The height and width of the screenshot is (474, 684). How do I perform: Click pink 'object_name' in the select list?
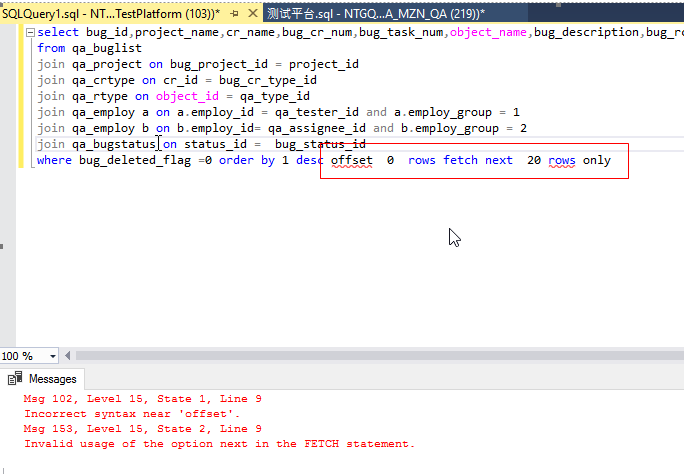tap(488, 33)
